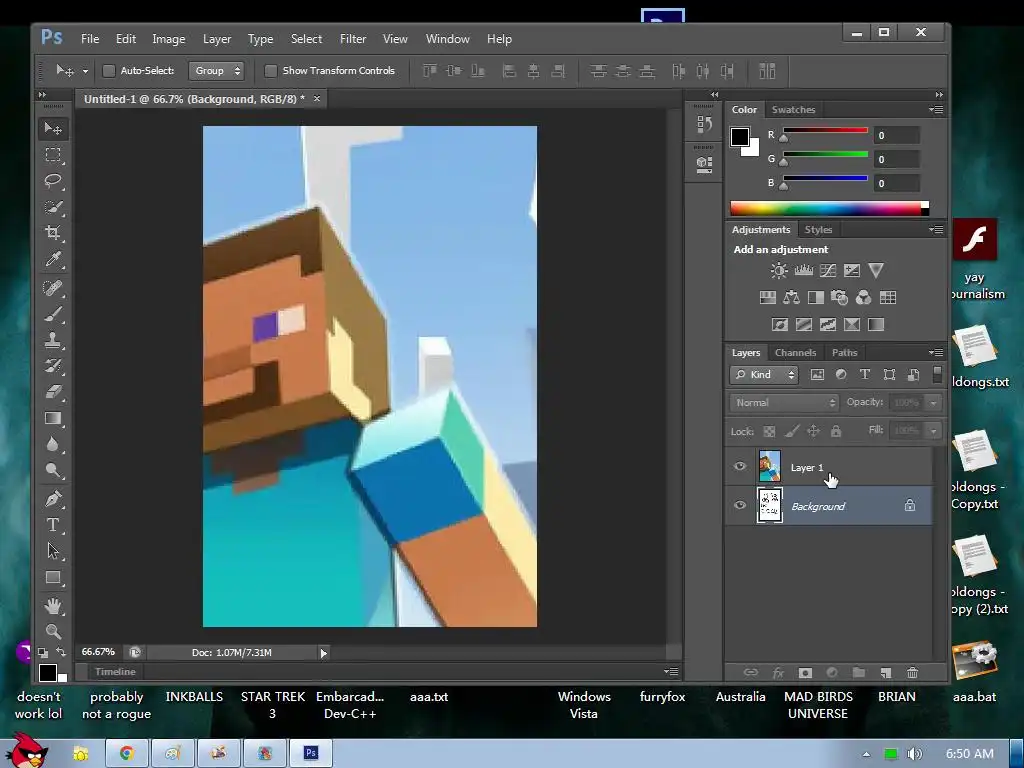Select the Path Selection tool
The height and width of the screenshot is (768, 1024).
tap(53, 551)
